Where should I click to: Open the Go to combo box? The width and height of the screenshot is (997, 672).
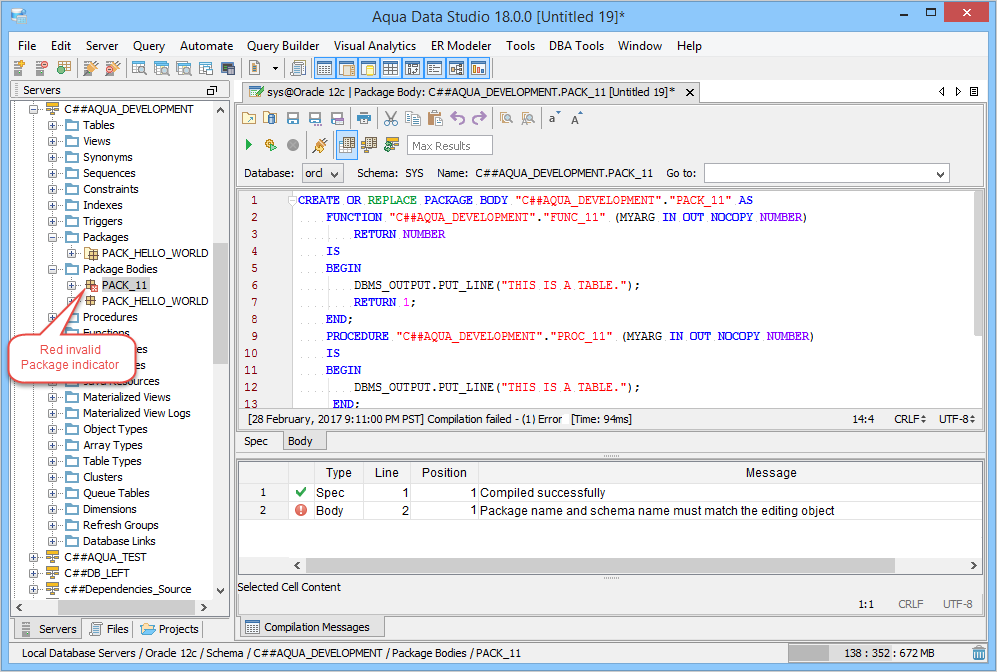pos(825,173)
